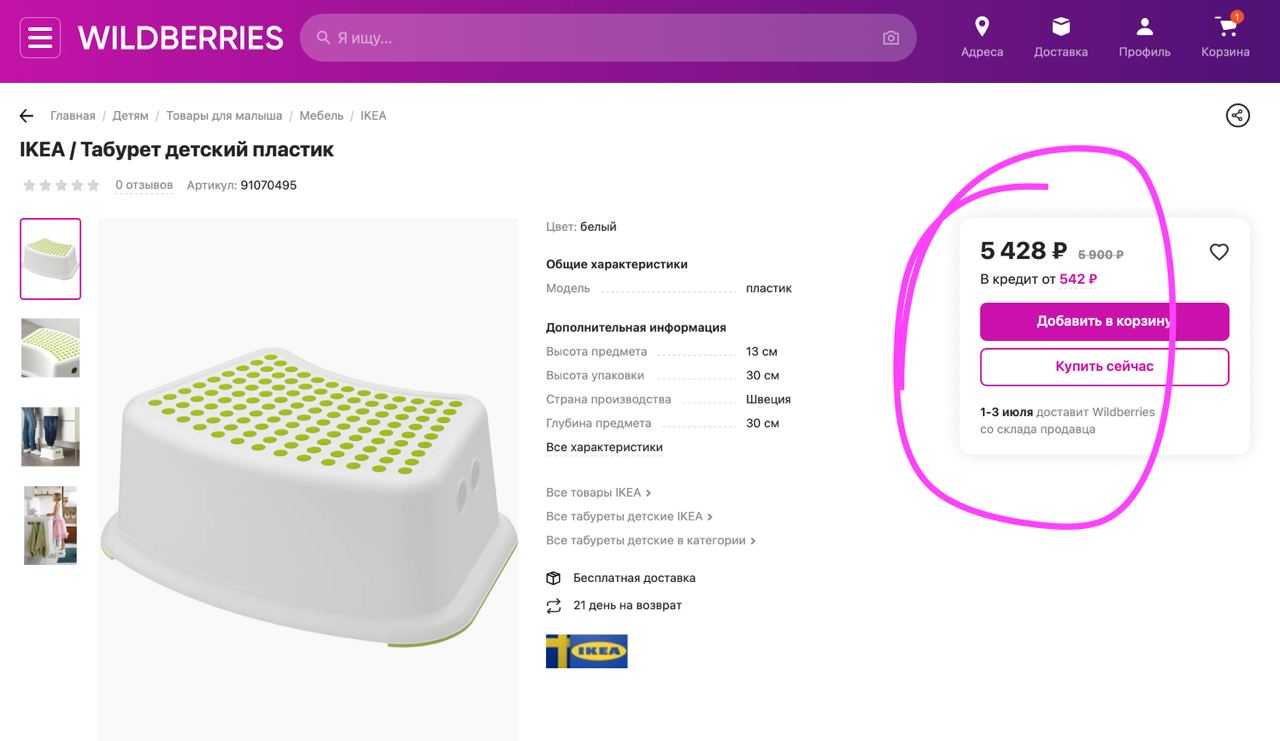Select Товары для малыша breadcrumb

point(224,116)
